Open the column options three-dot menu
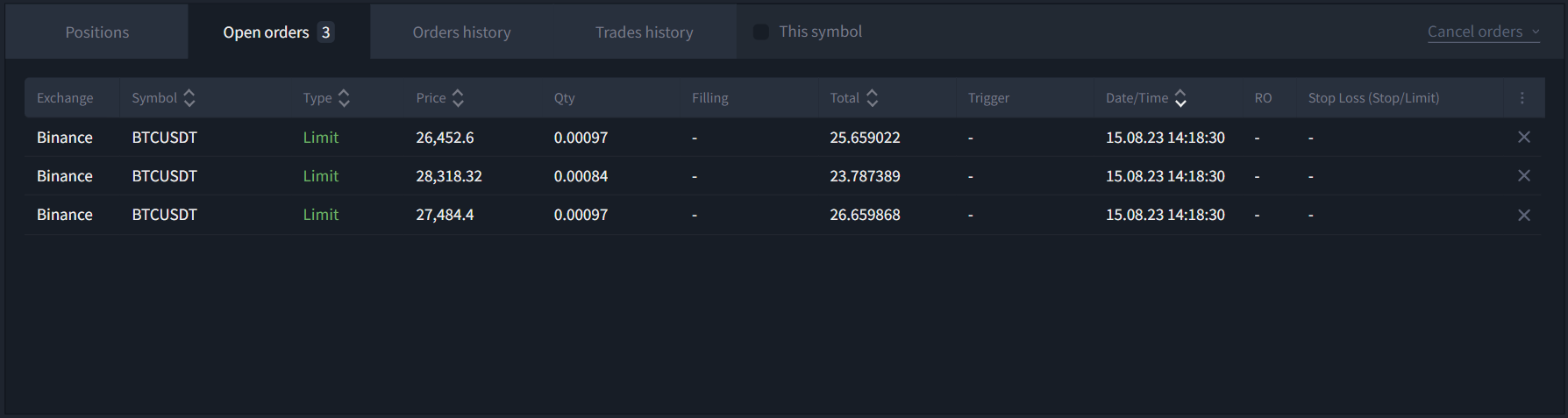Viewport: 1568px width, 418px height. [x=1522, y=98]
